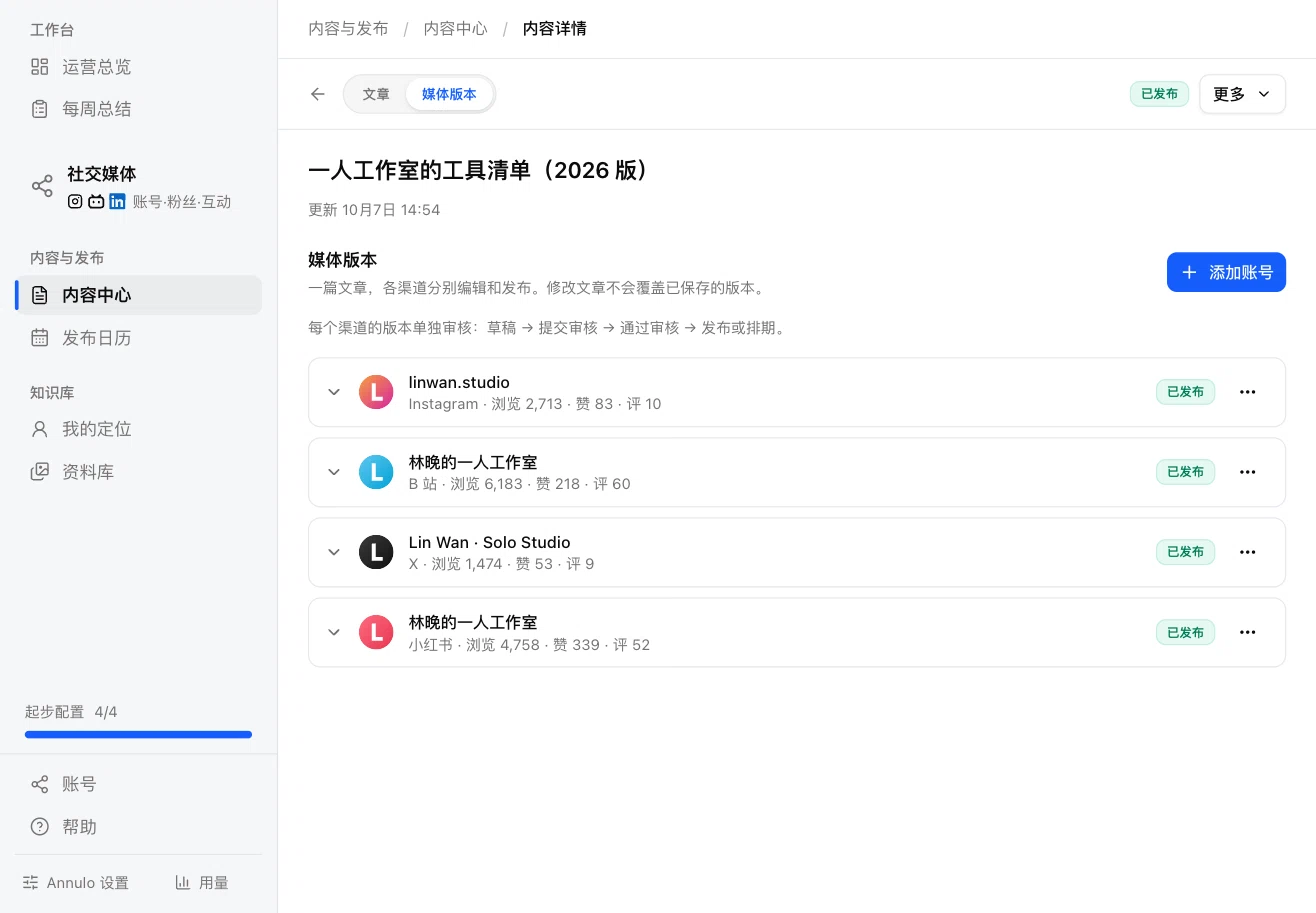Click the 账号 share icon in the sidebar footer
The width and height of the screenshot is (1316, 913).
tap(40, 784)
